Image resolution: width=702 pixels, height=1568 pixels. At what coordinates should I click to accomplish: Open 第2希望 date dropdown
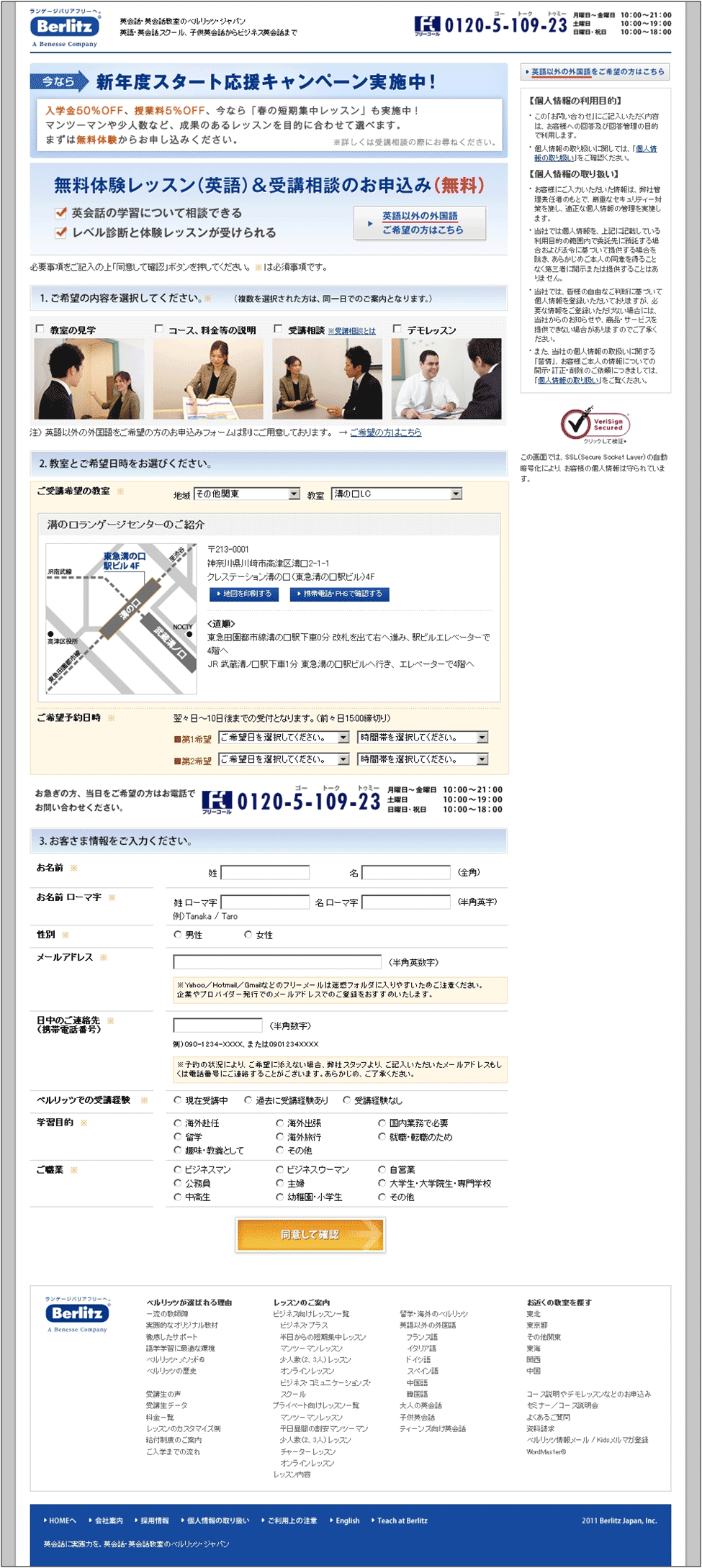click(x=284, y=759)
